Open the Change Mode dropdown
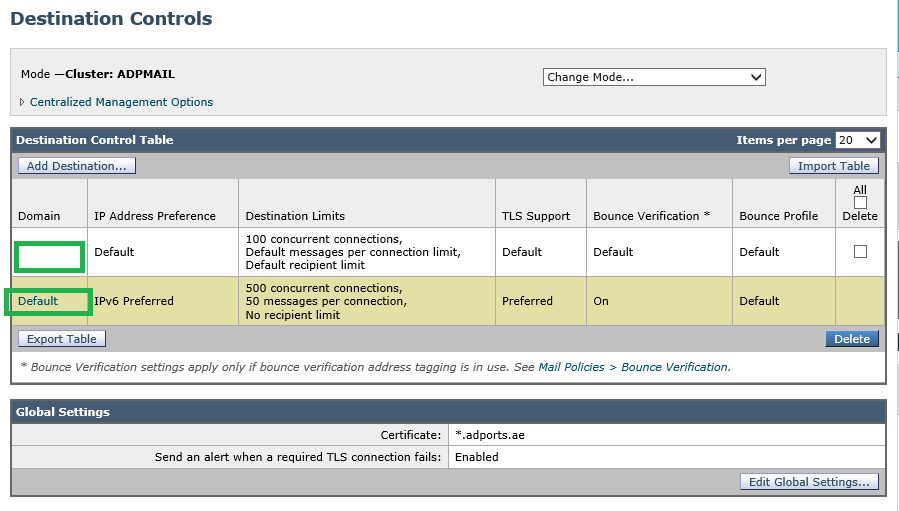Viewport: 899px width, 511px height. point(654,77)
